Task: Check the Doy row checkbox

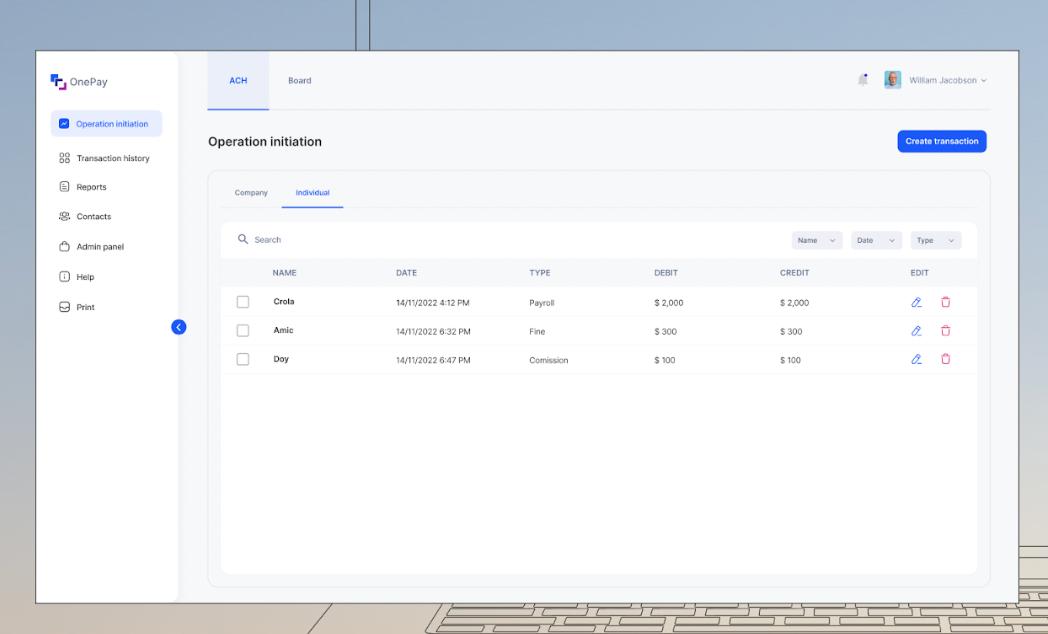Action: tap(242, 360)
